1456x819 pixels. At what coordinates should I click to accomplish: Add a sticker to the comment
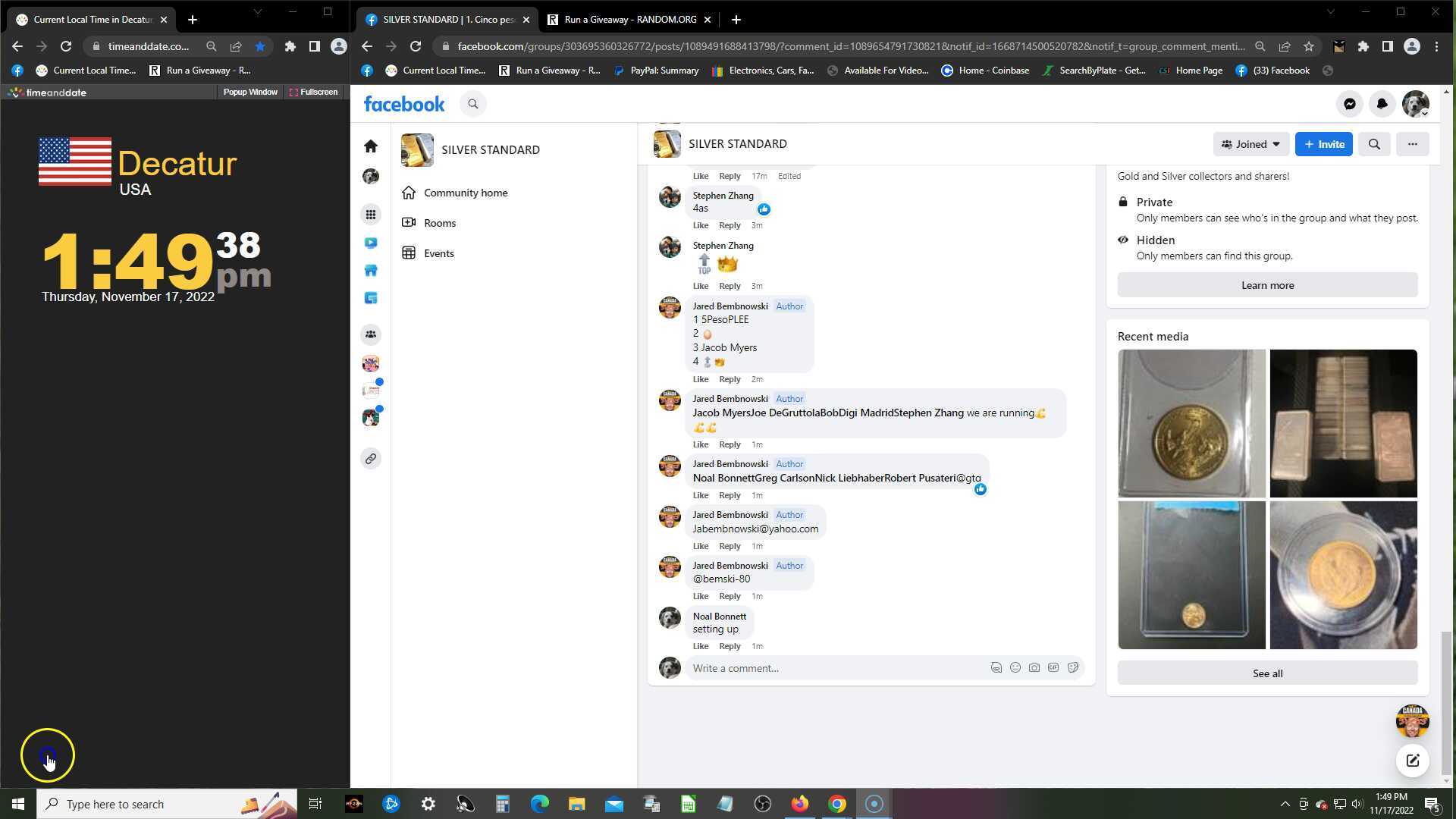[x=1073, y=668]
